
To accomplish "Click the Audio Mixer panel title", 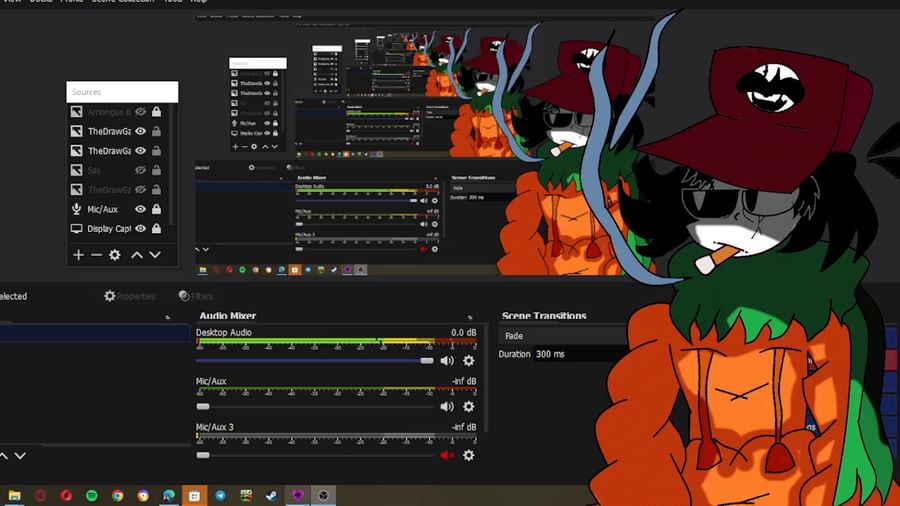I will click(228, 316).
